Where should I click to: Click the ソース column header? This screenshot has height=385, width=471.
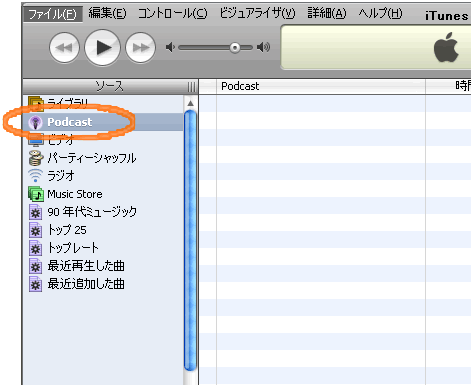click(109, 87)
